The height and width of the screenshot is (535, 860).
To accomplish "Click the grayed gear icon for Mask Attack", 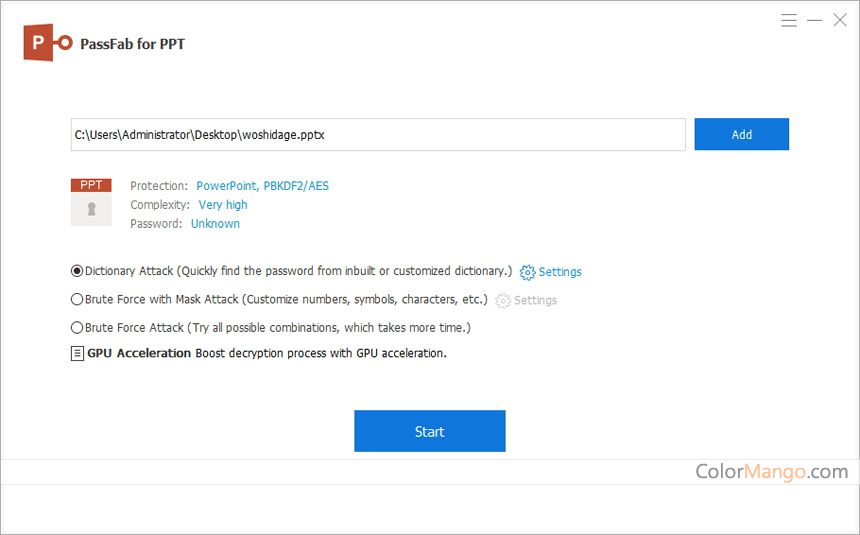I will (x=503, y=300).
